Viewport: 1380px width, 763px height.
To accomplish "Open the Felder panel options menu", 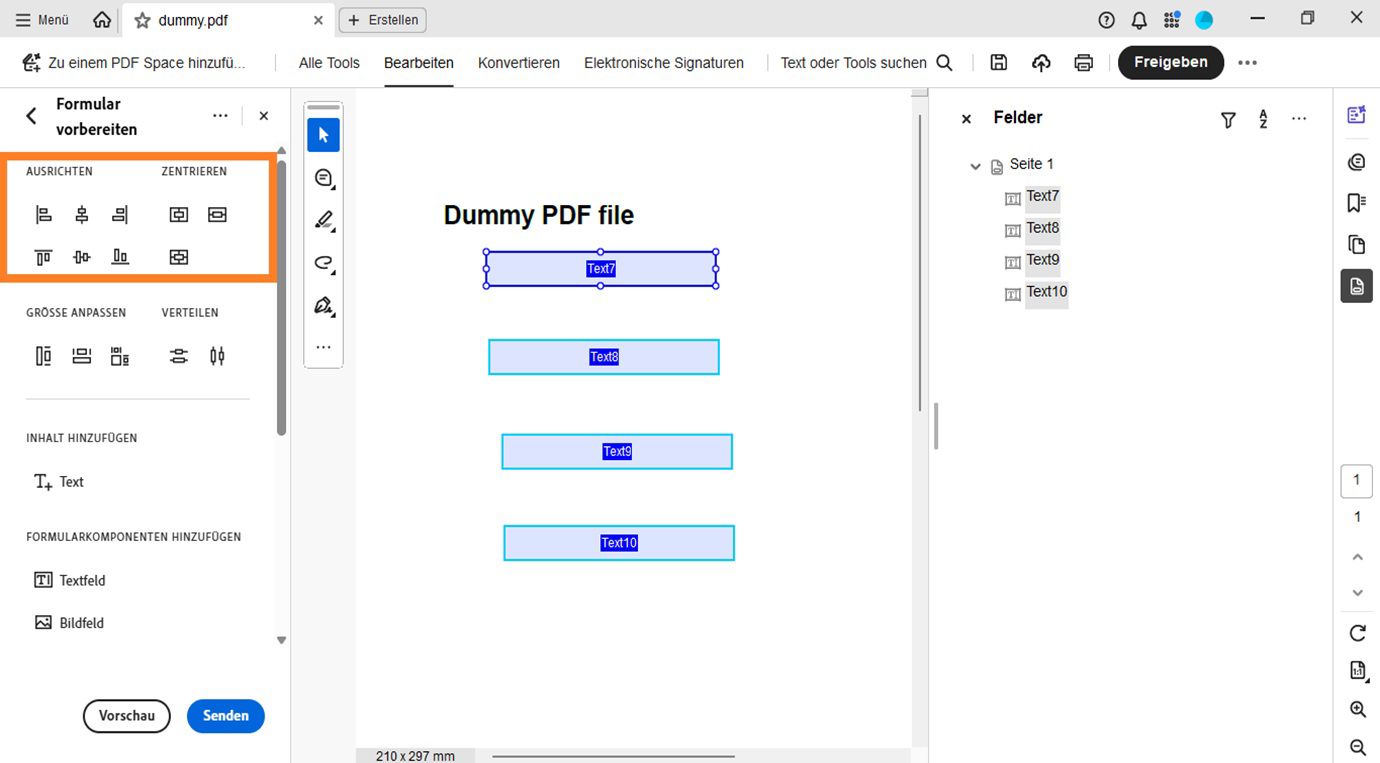I will 1299,119.
